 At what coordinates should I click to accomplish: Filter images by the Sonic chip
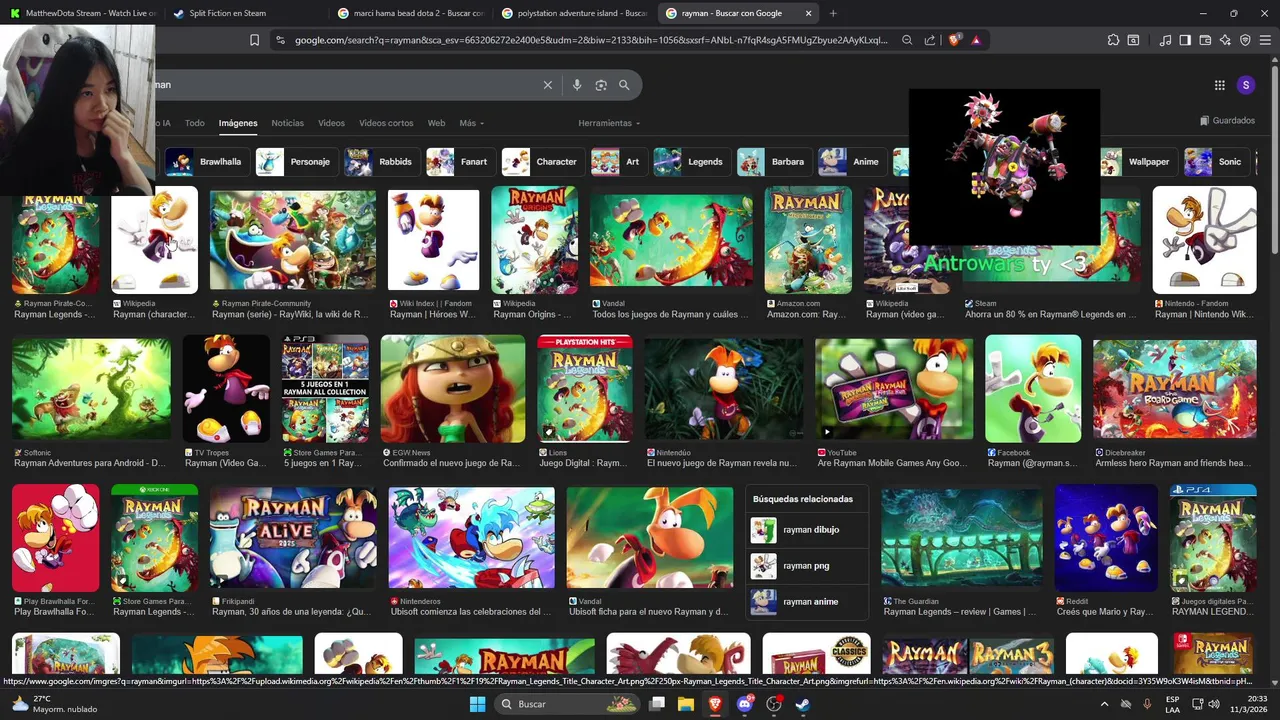1217,162
